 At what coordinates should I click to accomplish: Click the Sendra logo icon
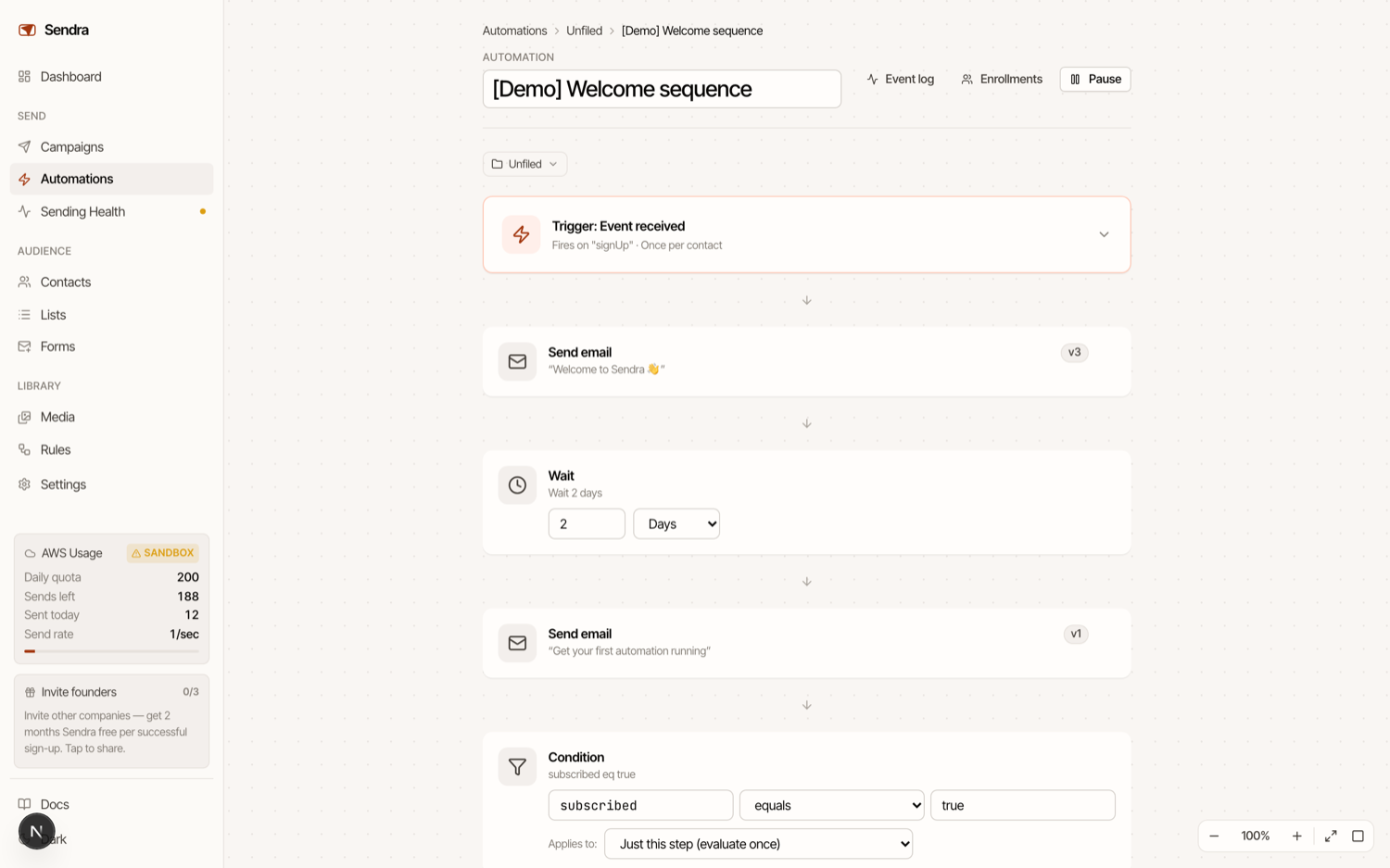27,30
